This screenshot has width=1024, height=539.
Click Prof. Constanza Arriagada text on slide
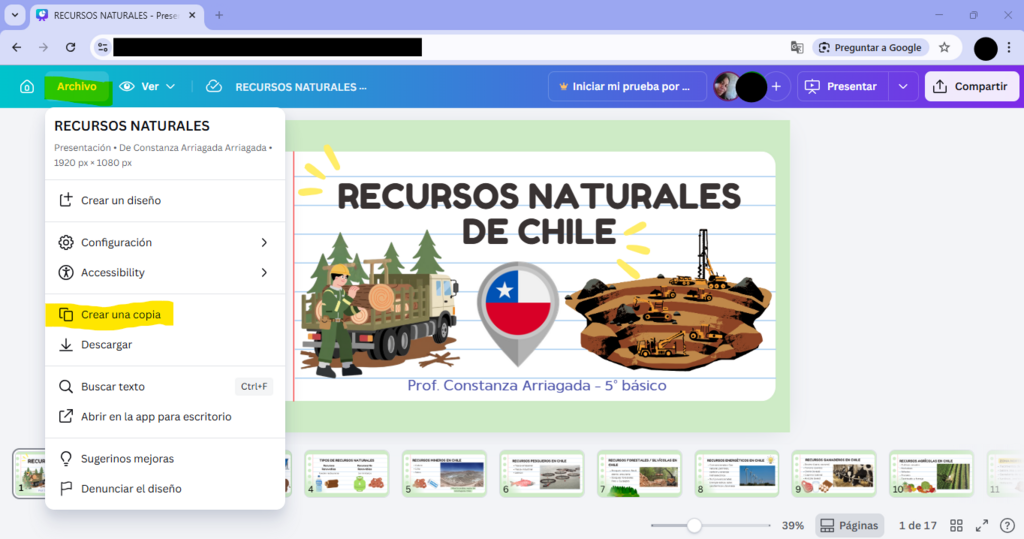click(x=537, y=385)
